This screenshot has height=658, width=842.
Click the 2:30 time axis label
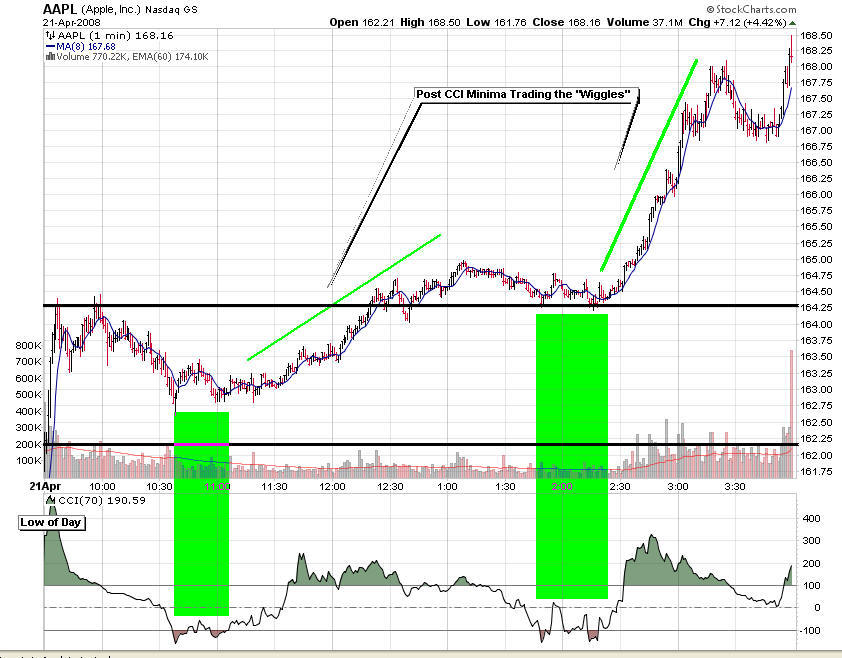[620, 487]
